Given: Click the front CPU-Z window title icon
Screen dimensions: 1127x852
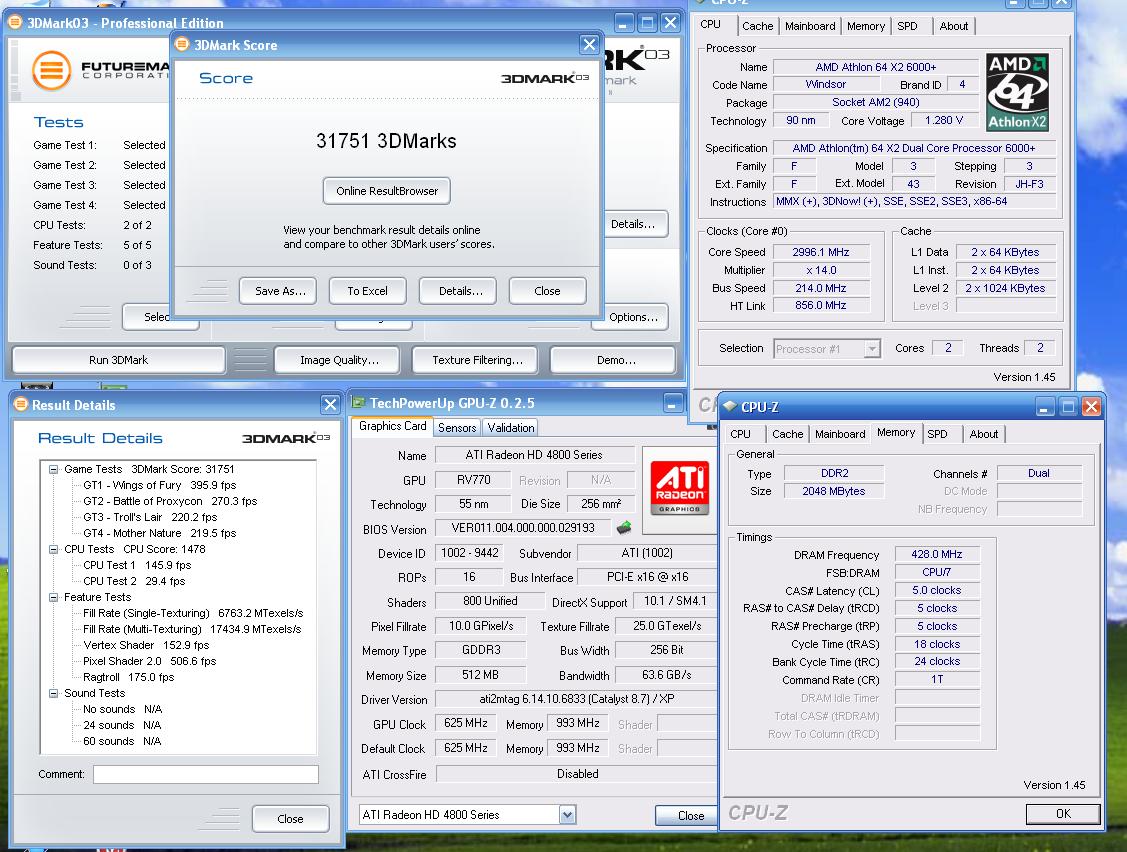Looking at the screenshot, I should (x=730, y=407).
